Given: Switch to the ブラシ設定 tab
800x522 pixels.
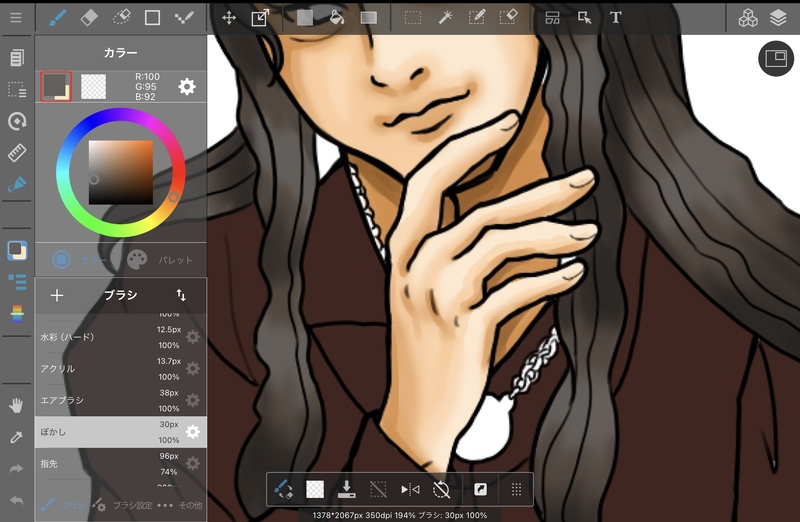Looking at the screenshot, I should pos(122,505).
